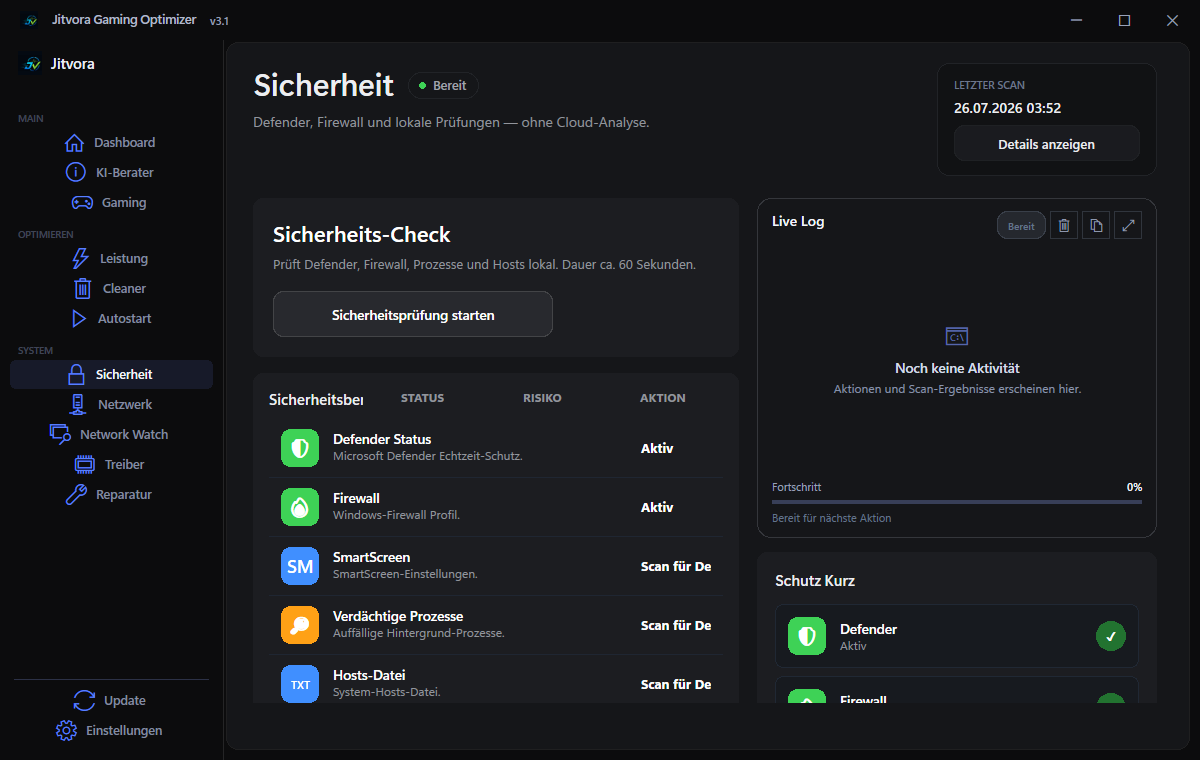1200x760 pixels.
Task: Click the Netzwerk device icon
Action: [78, 404]
